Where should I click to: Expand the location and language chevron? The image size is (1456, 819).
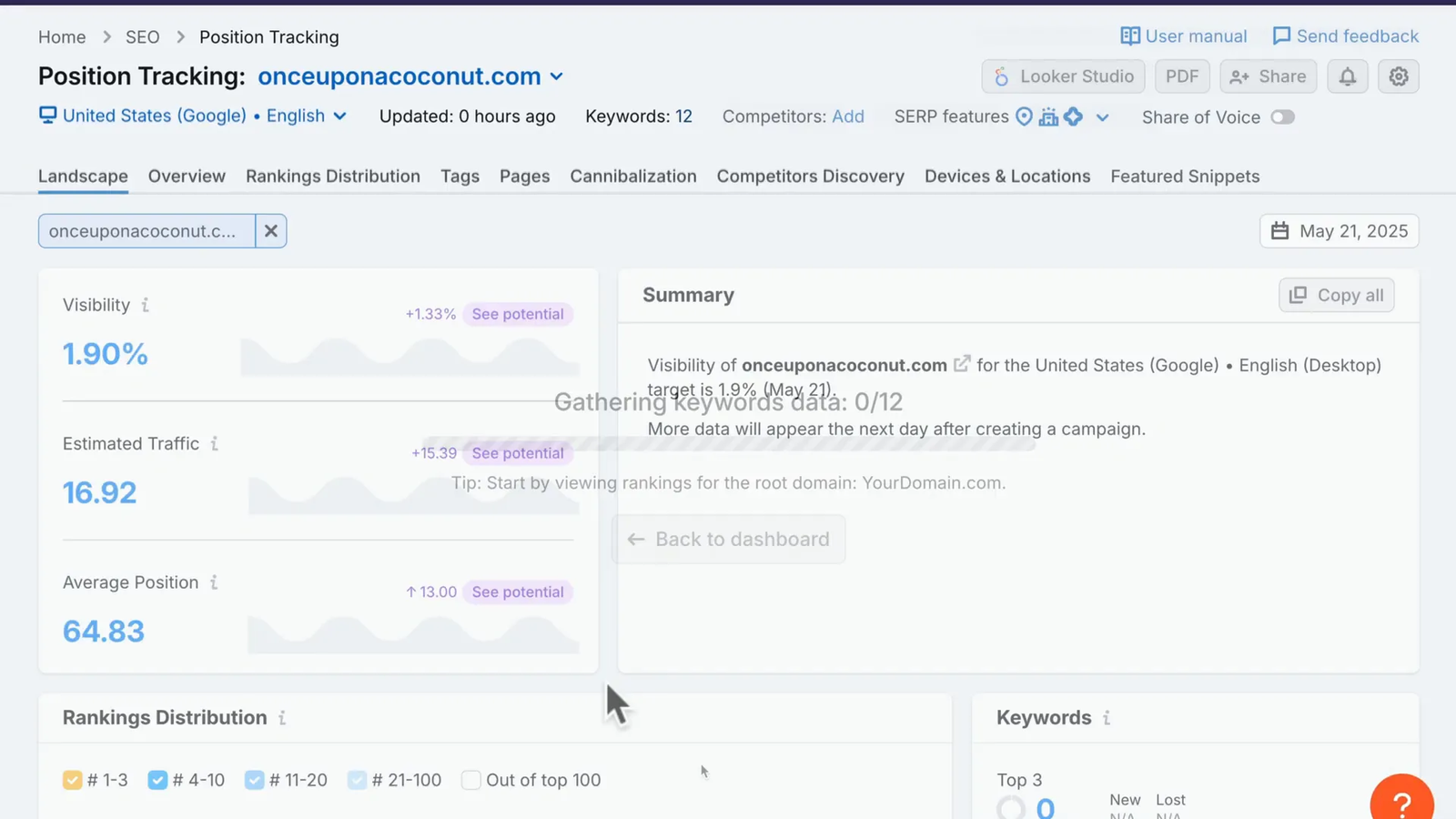coord(339,116)
